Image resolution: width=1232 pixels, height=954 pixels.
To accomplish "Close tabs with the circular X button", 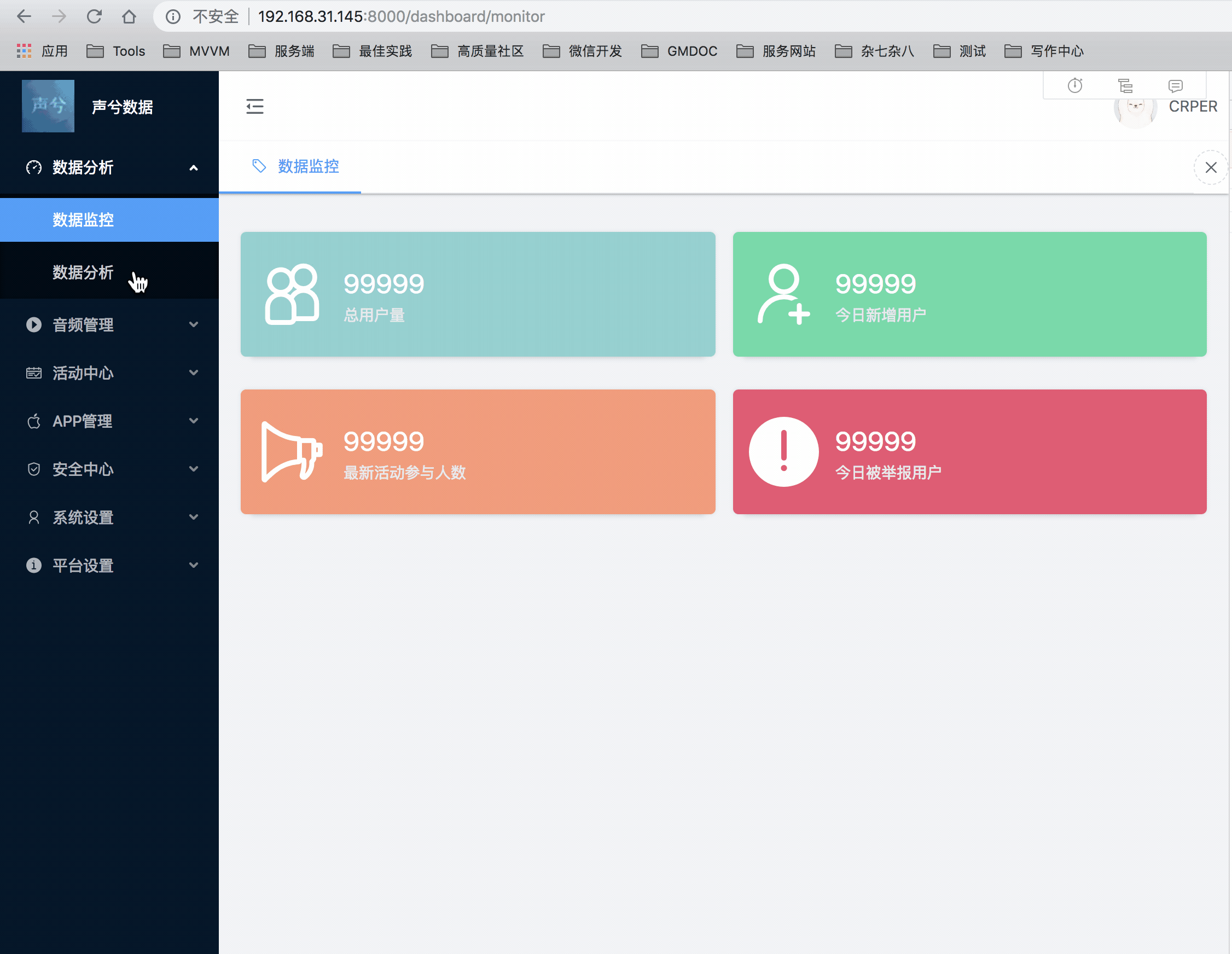I will [x=1211, y=167].
